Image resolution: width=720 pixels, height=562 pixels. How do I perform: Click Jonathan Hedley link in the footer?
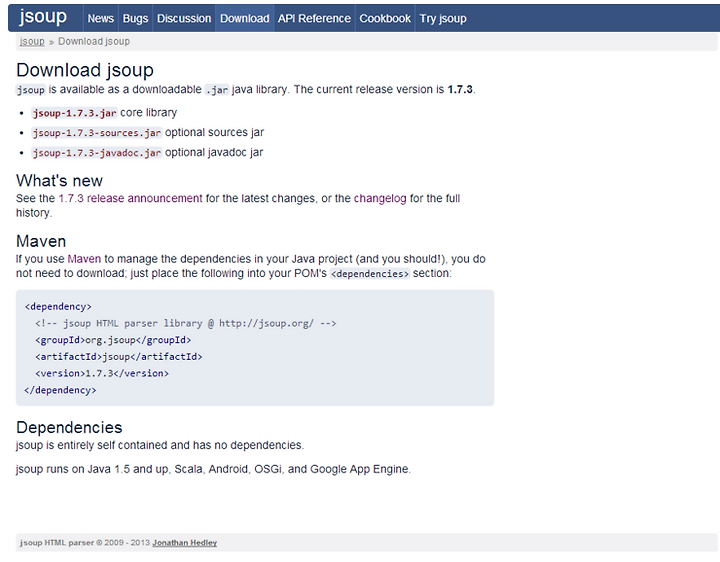coord(185,543)
